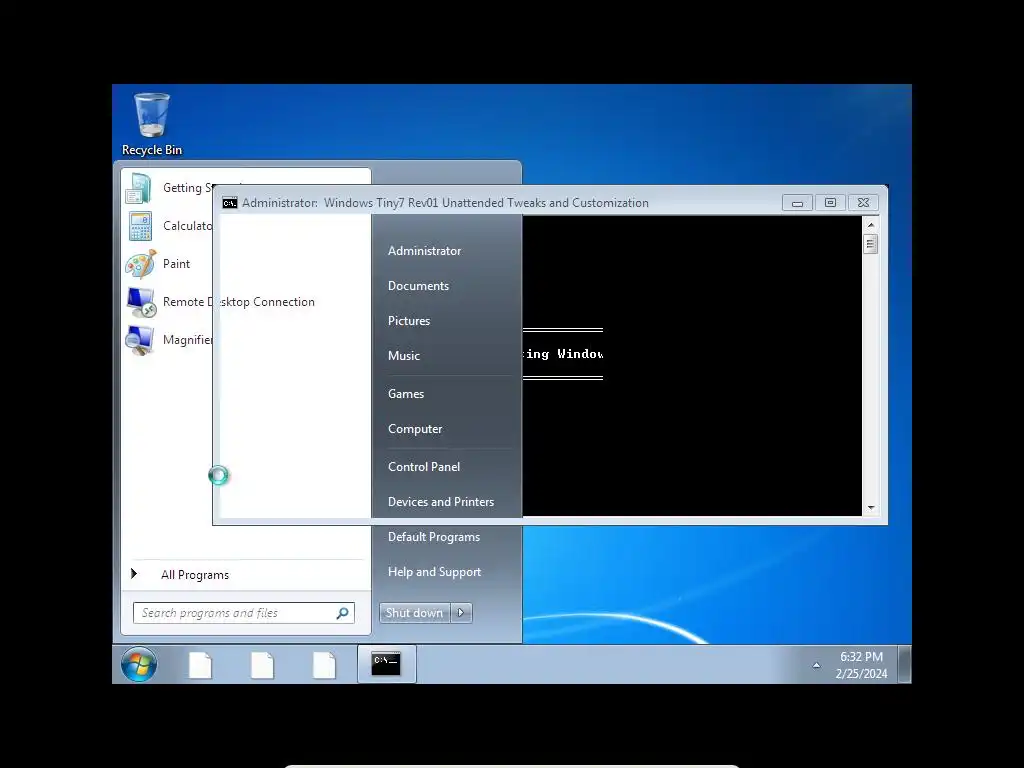Click the command prompt window title icon
This screenshot has height=768, width=1024.
tap(229, 203)
